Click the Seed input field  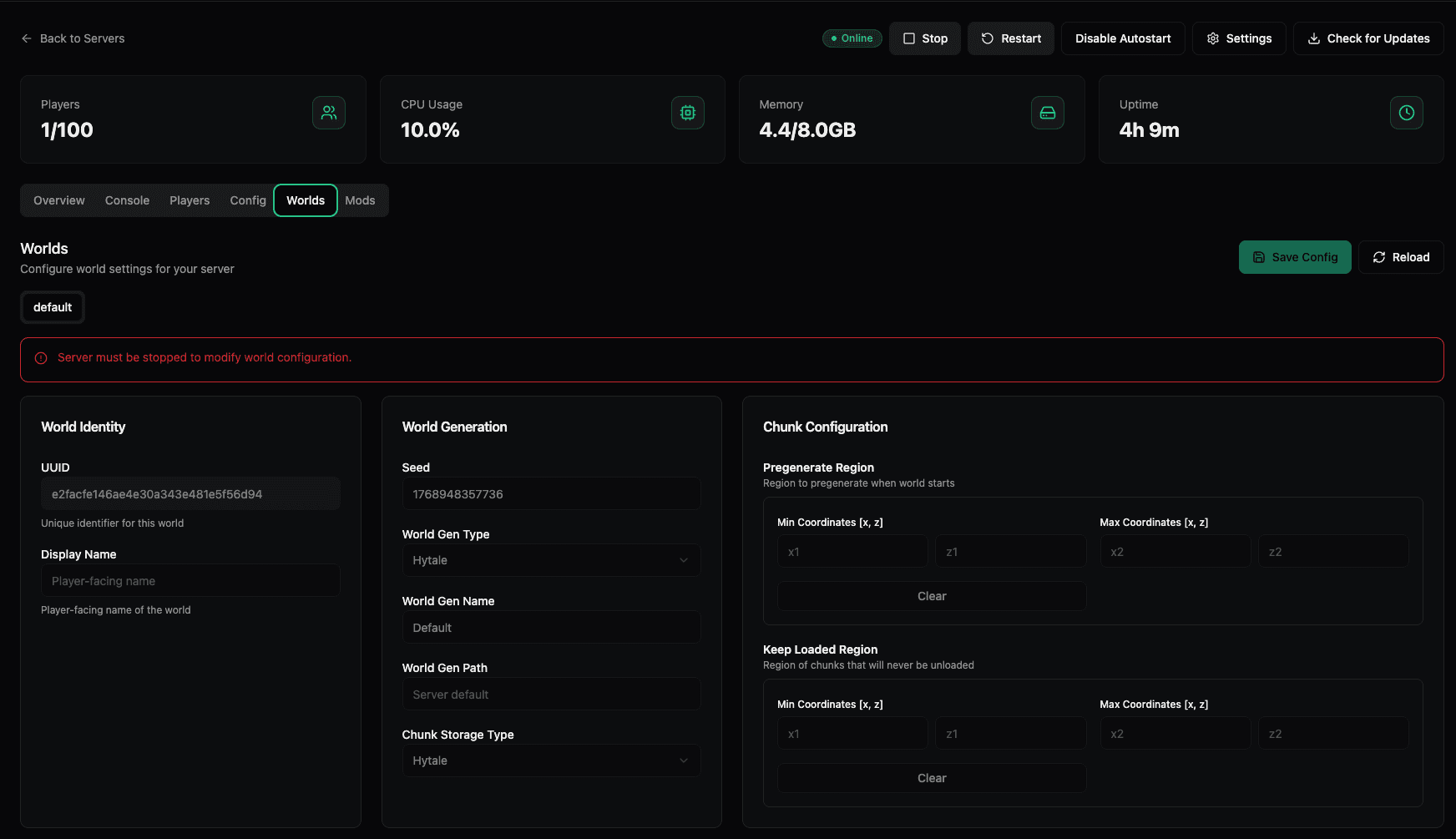551,493
